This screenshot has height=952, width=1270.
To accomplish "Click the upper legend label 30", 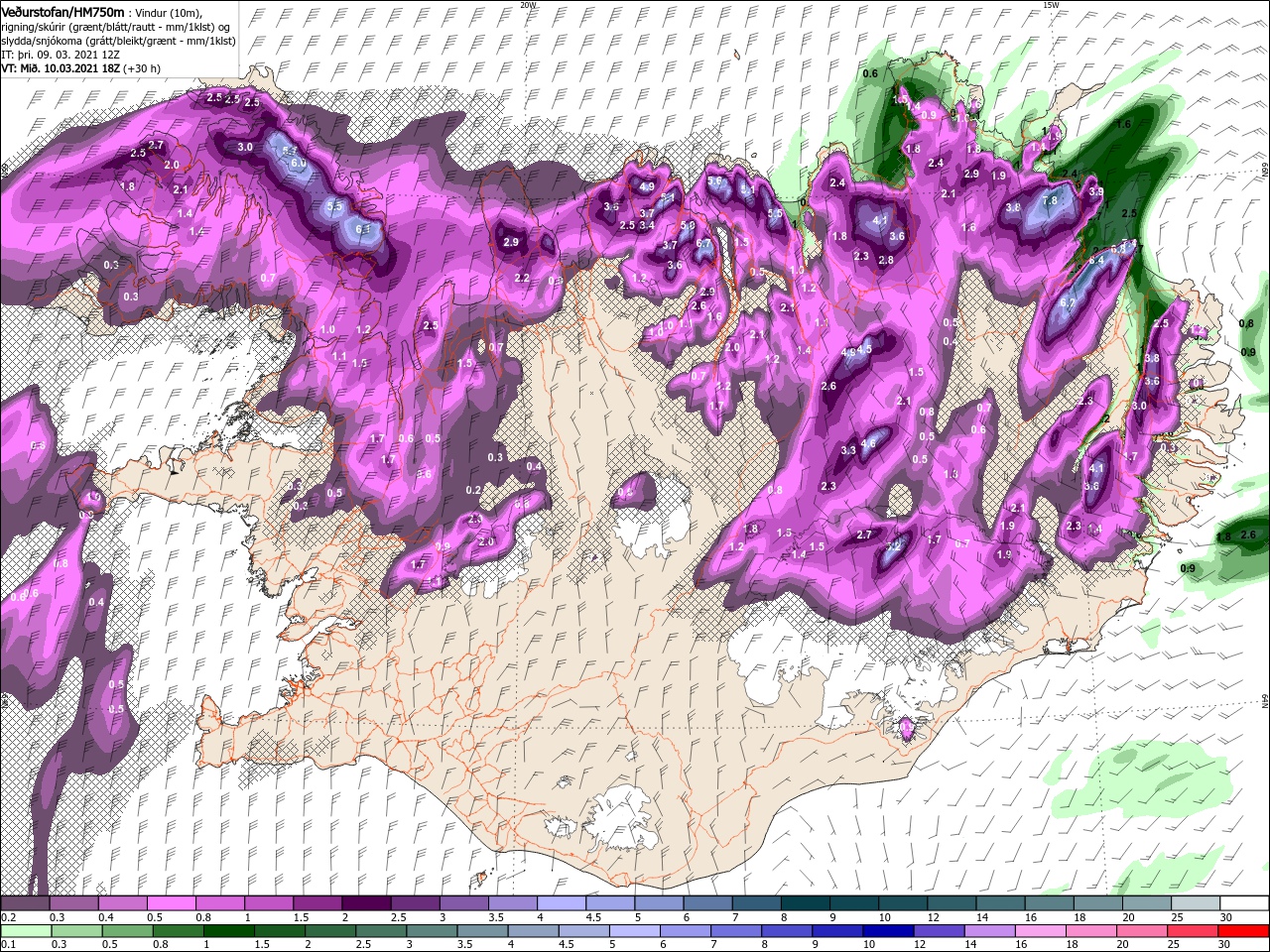I will pyautogui.click(x=1225, y=917).
